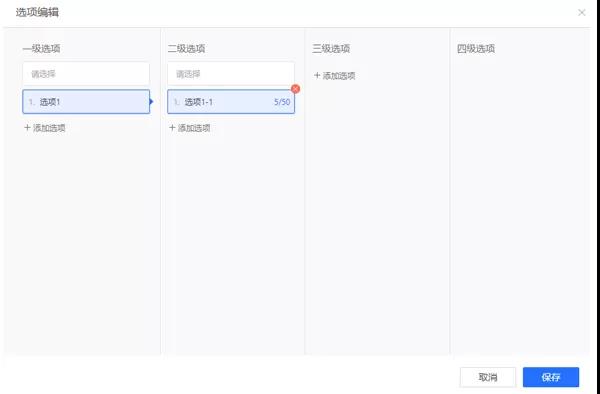
Task: Open the 请选择 box under 一级选项
Action: click(x=86, y=74)
